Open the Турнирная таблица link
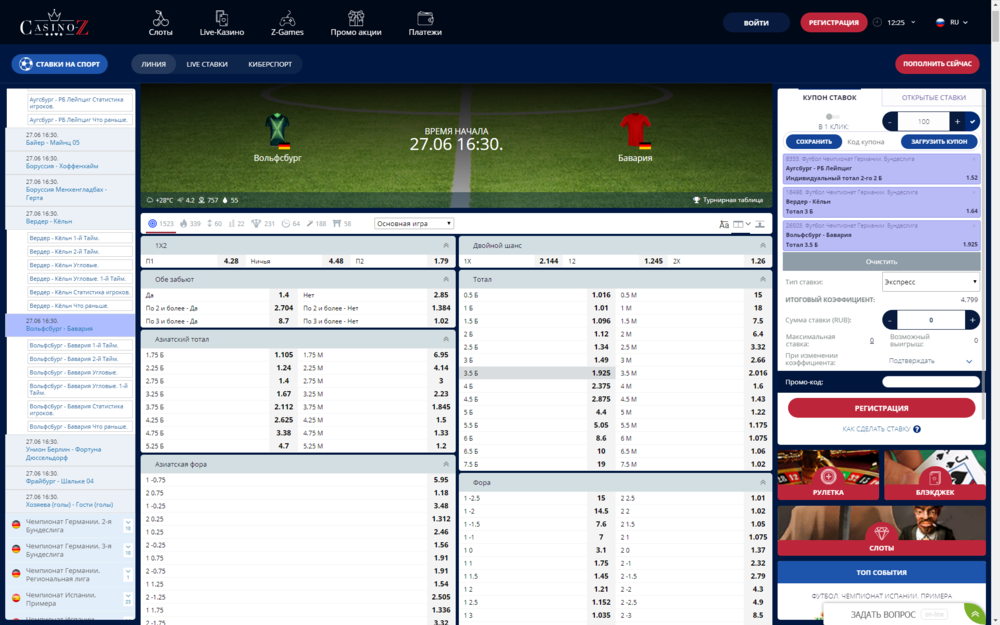 coord(728,200)
